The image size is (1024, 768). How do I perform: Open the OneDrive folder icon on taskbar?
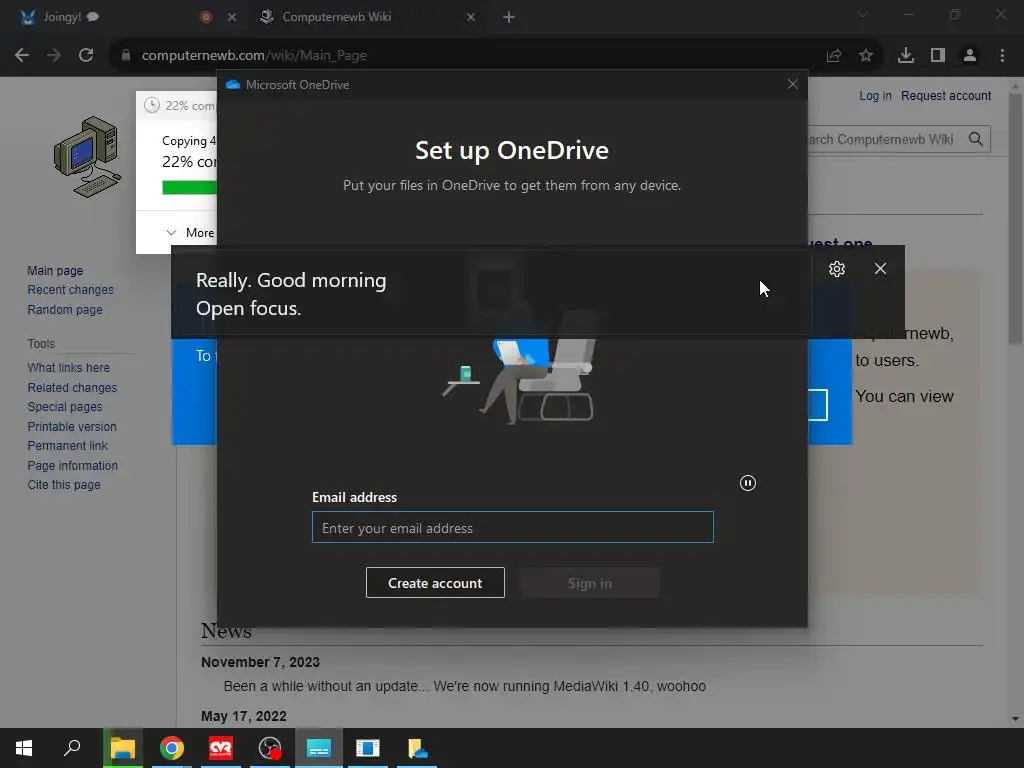click(417, 748)
